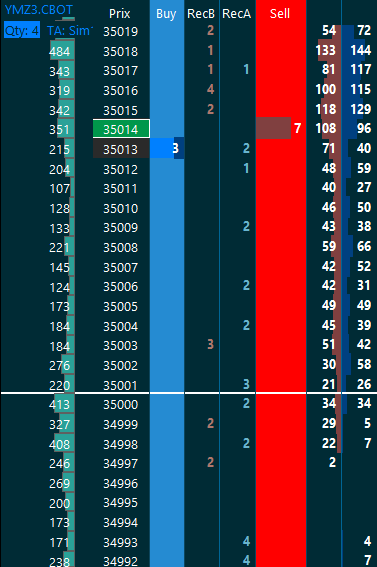The image size is (377, 567).
Task: Click bid volume 118 at 35015
Action: [x=326, y=109]
